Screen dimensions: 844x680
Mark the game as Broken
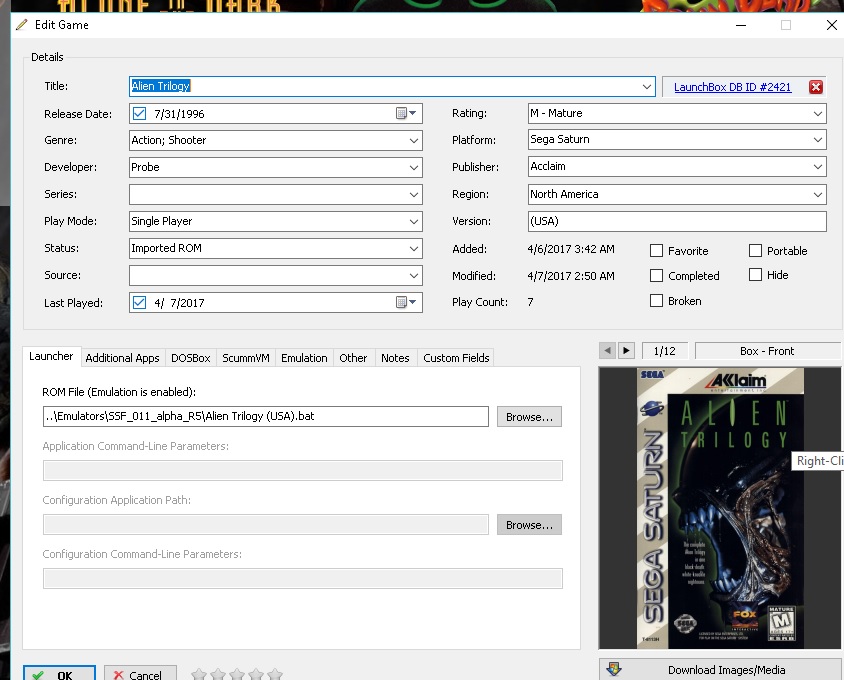coord(656,300)
